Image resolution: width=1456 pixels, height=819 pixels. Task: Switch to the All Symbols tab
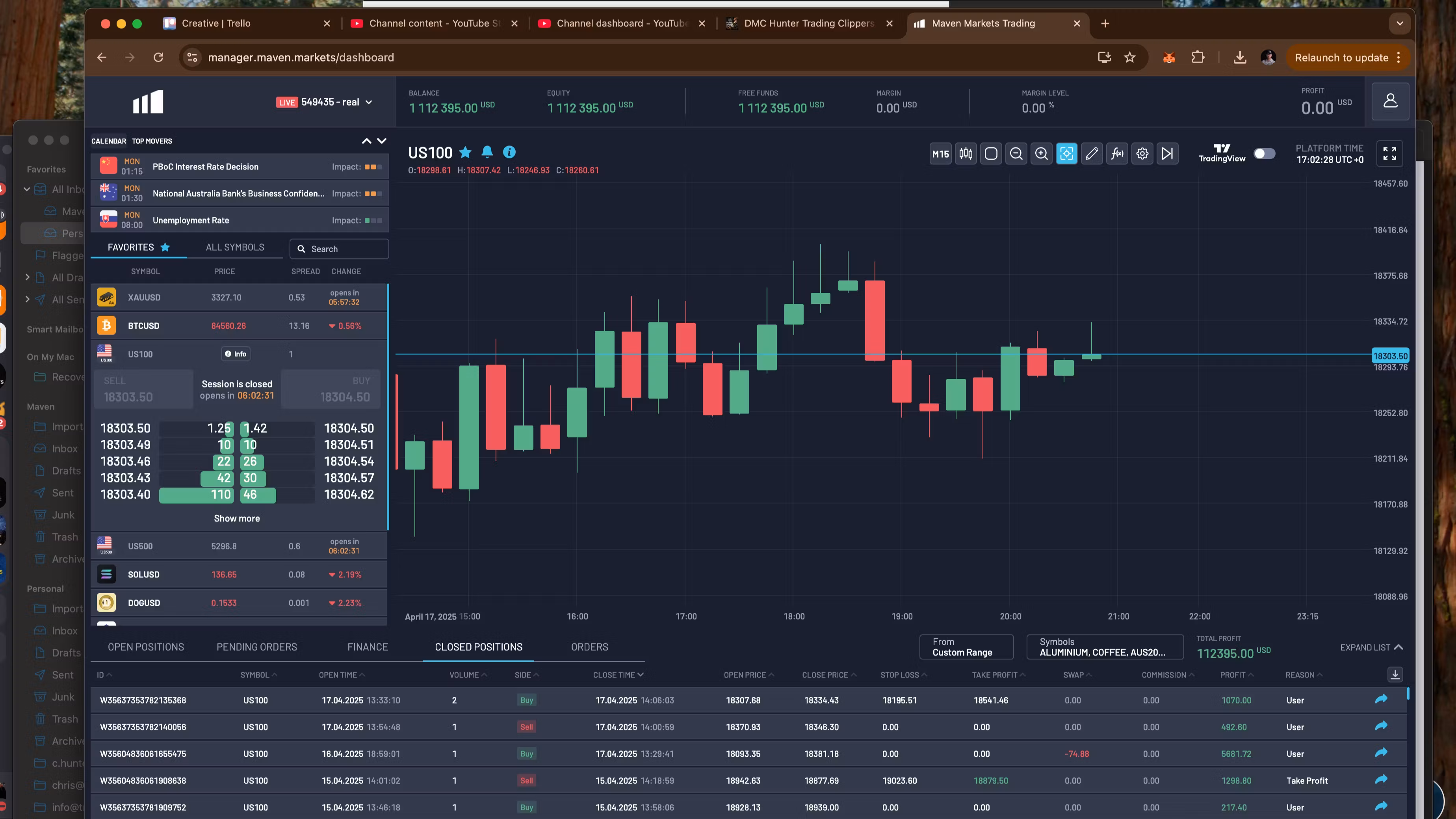click(x=234, y=247)
